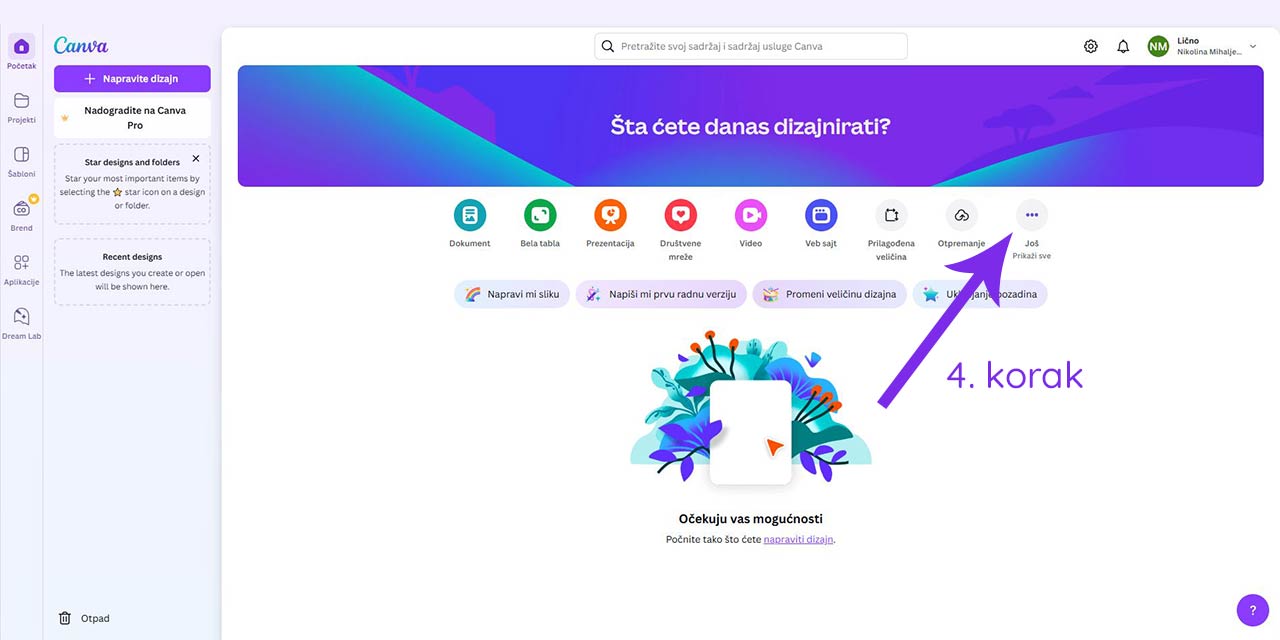
Task: Open the Šabloni templates section
Action: (21, 160)
